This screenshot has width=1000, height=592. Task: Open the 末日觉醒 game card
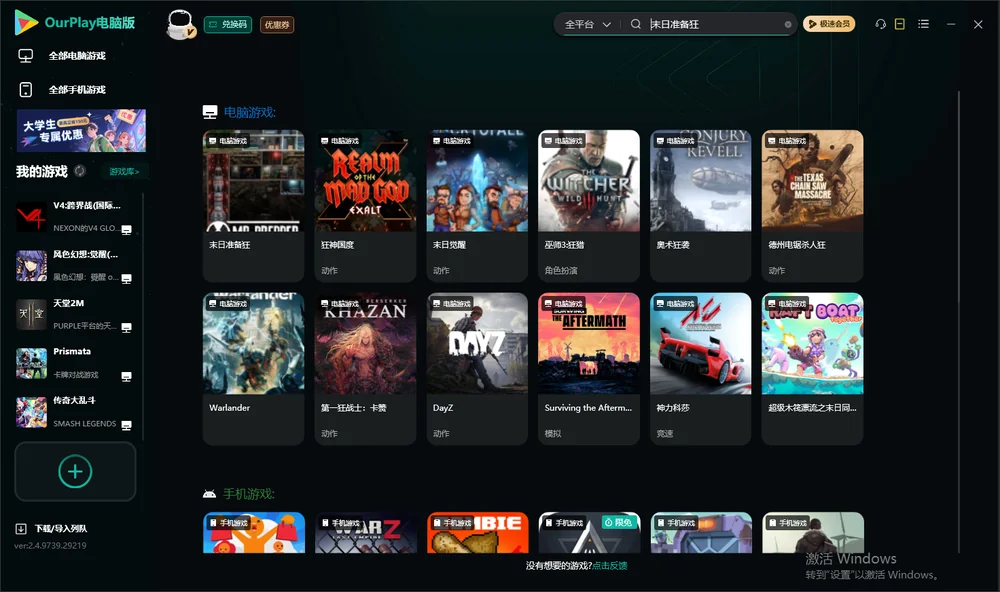click(477, 206)
